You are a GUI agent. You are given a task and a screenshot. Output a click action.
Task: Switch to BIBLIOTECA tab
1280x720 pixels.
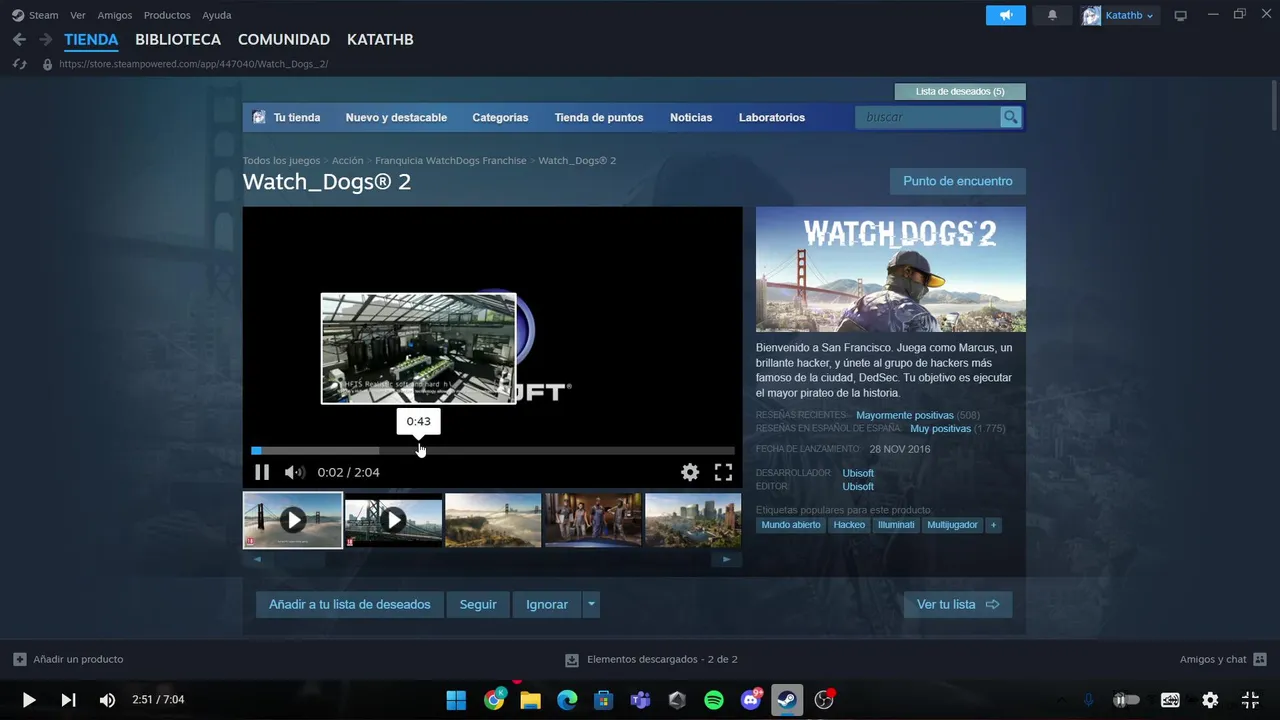(178, 39)
